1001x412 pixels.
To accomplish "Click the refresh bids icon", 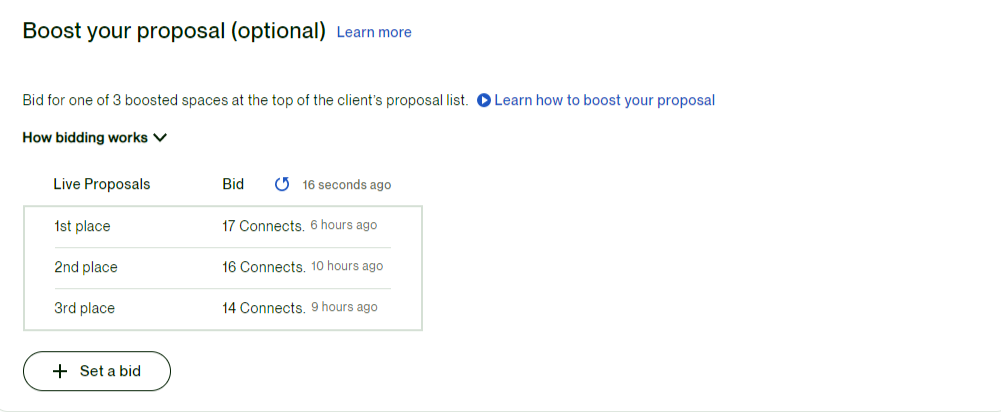I will pos(282,184).
